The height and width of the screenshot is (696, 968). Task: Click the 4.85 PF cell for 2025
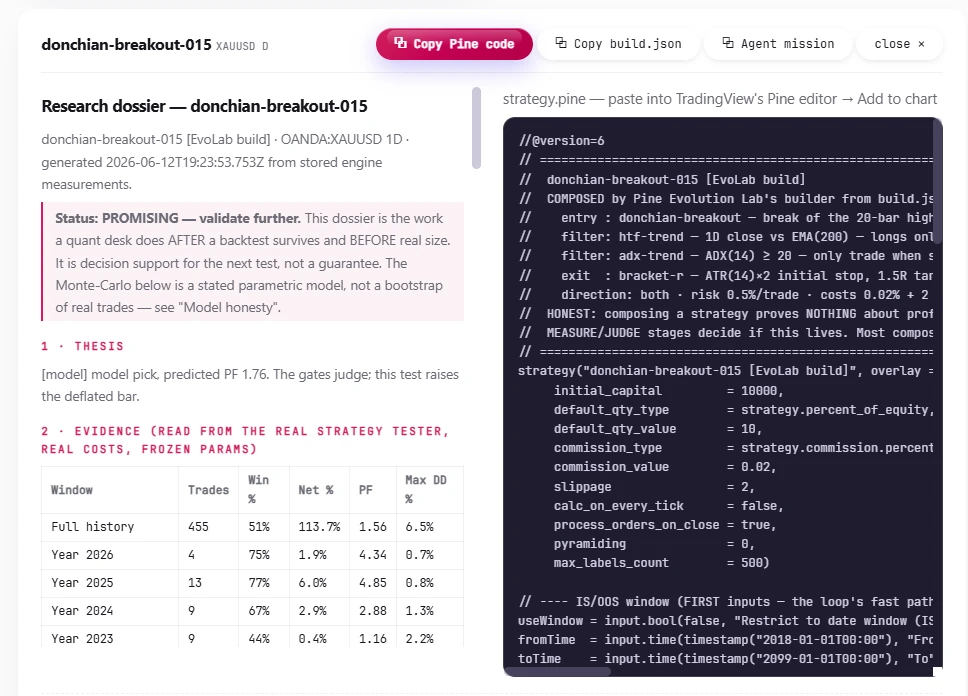point(373,582)
